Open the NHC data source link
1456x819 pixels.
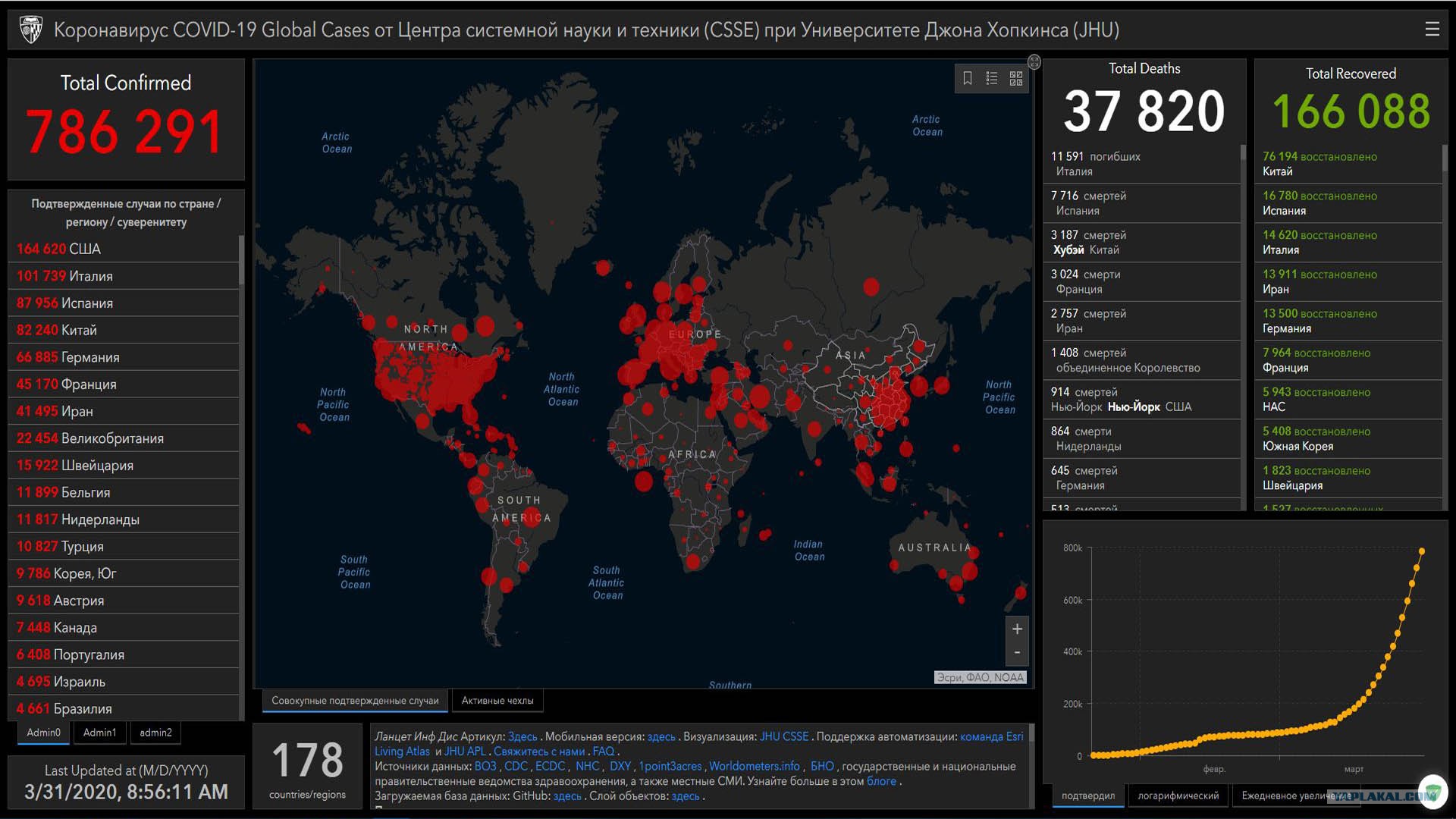(588, 767)
